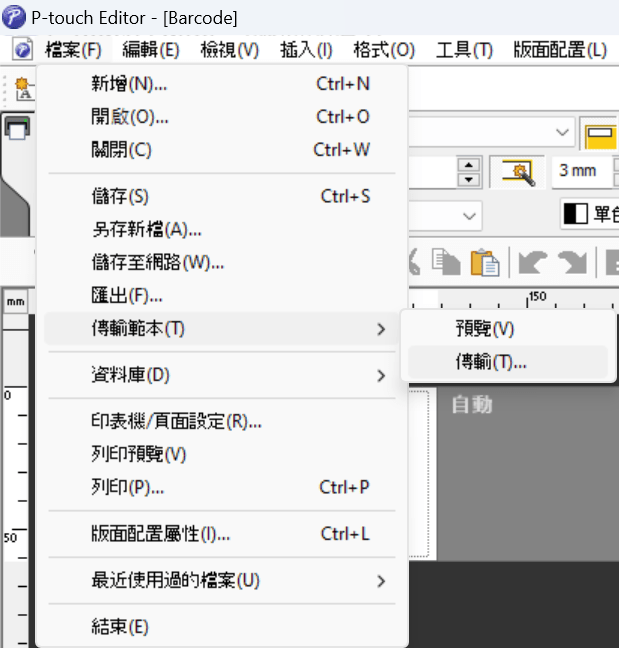Click the Copy toolbar icon

point(446,262)
